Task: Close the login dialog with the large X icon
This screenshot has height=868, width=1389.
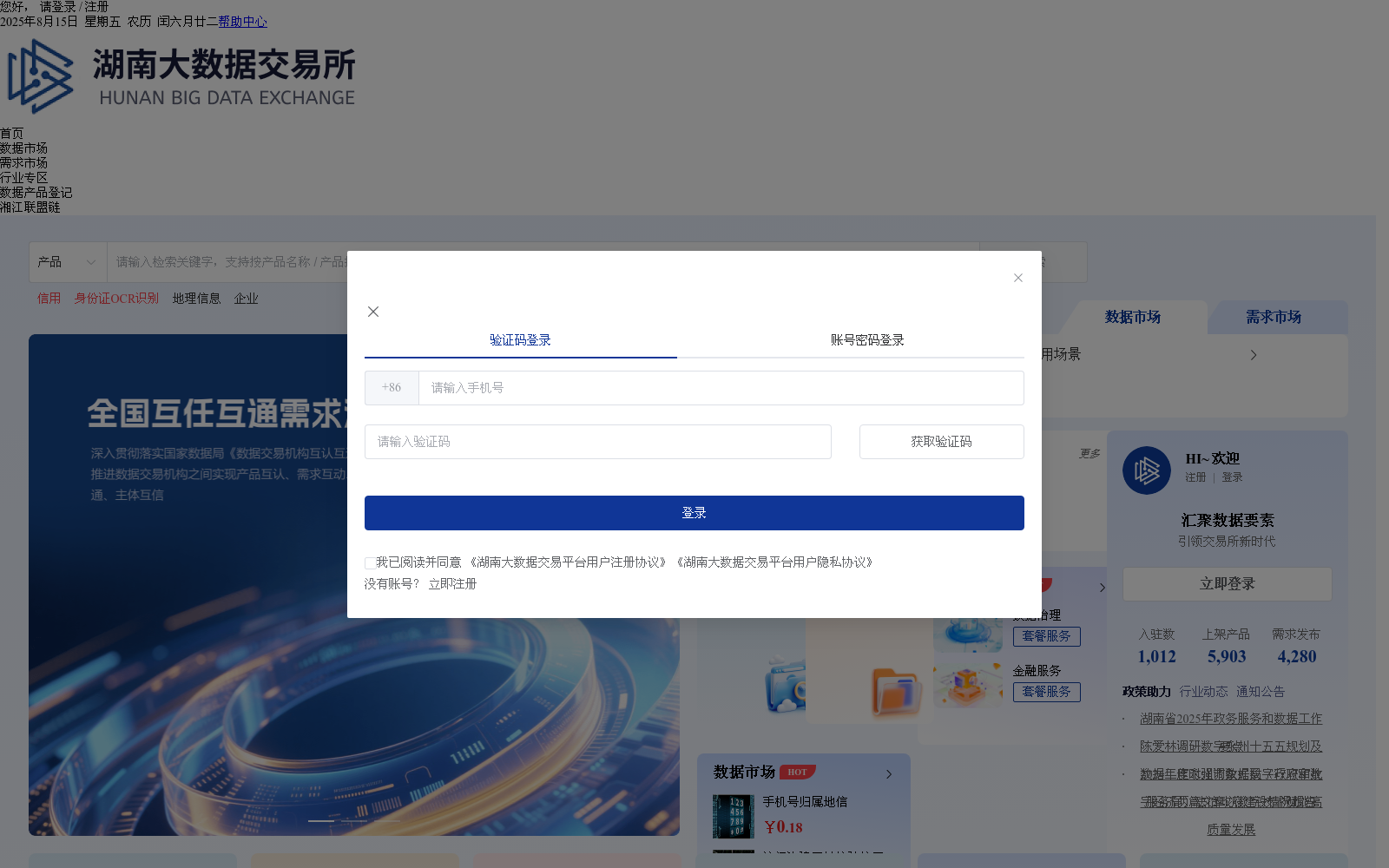Action: pyautogui.click(x=373, y=312)
